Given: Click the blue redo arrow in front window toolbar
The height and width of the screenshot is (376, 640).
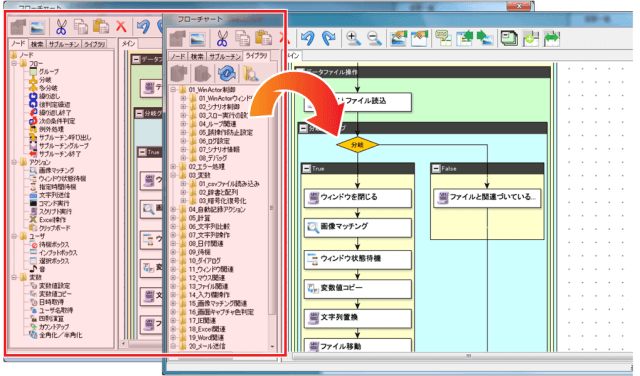Looking at the screenshot, I should [329, 39].
